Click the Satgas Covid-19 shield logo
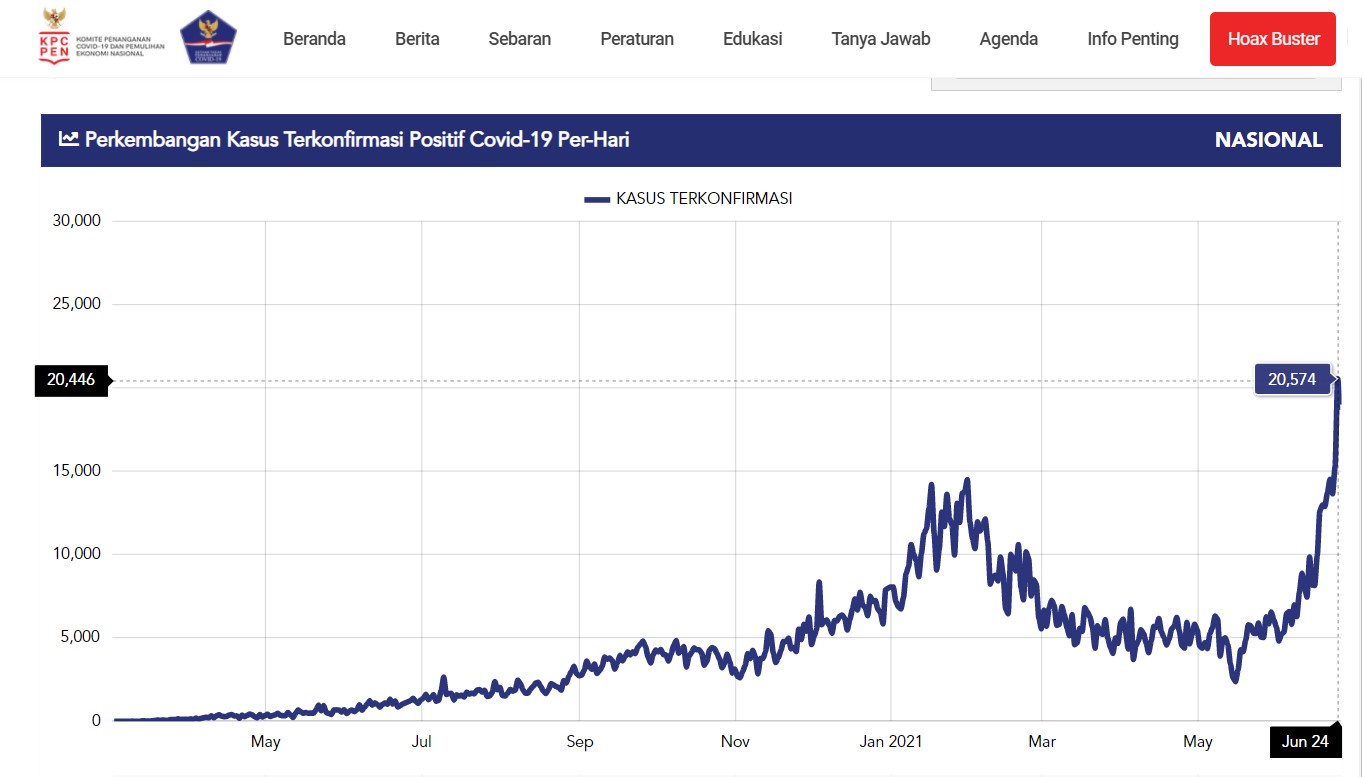 pyautogui.click(x=208, y=38)
